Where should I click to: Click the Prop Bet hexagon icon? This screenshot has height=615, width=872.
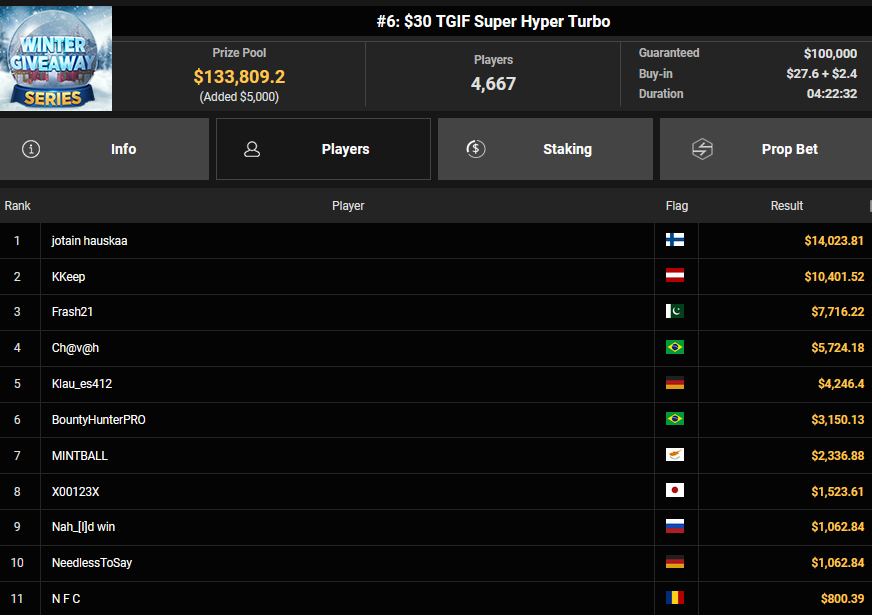tap(702, 149)
